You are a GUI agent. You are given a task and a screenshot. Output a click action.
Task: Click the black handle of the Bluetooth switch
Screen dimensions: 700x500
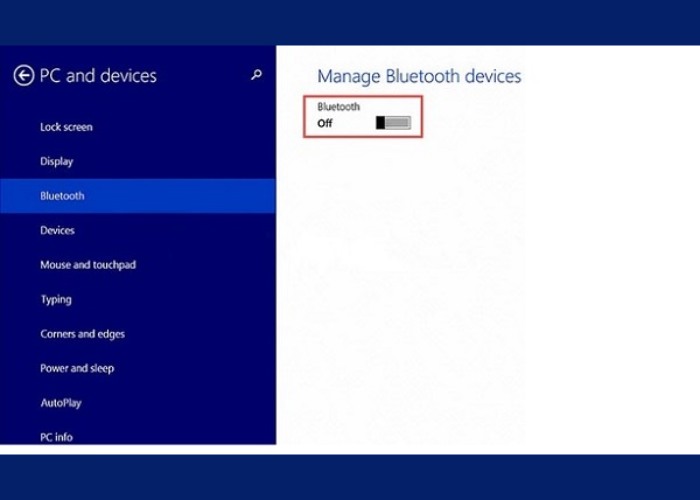pos(380,123)
